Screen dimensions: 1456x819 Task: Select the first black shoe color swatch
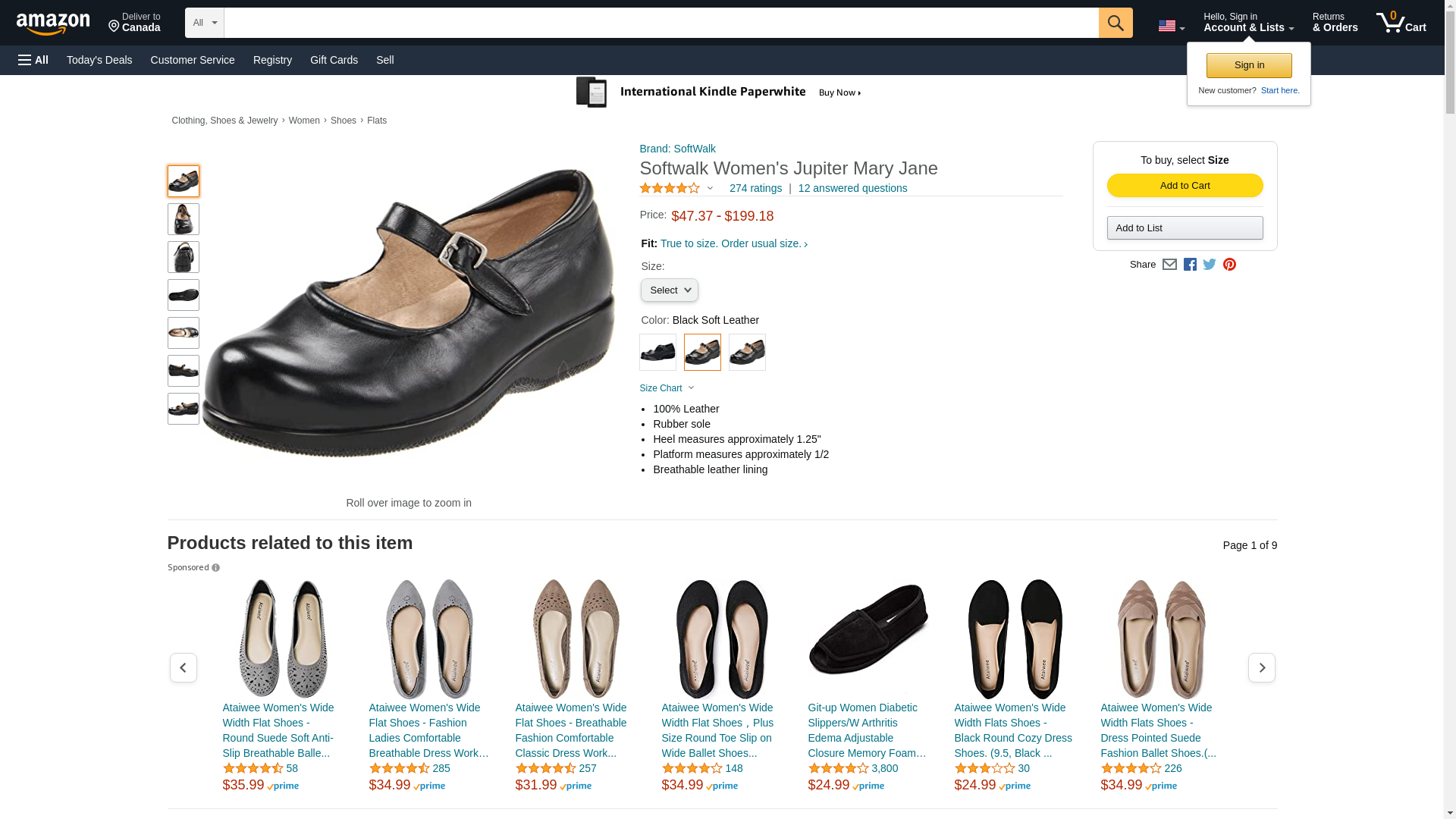(x=657, y=353)
